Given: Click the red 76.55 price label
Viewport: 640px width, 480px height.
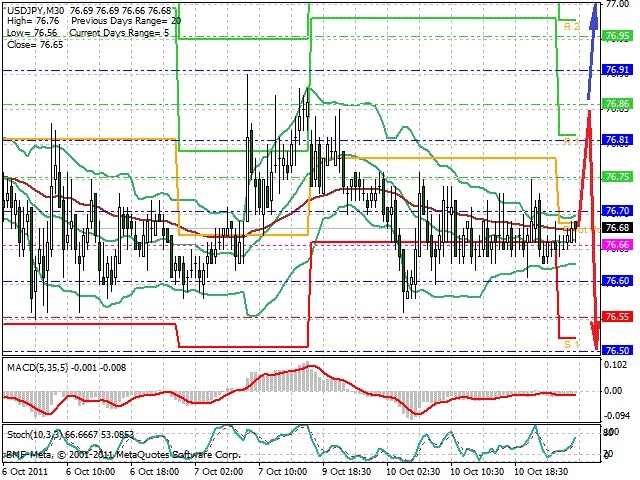Looking at the screenshot, I should [617, 317].
